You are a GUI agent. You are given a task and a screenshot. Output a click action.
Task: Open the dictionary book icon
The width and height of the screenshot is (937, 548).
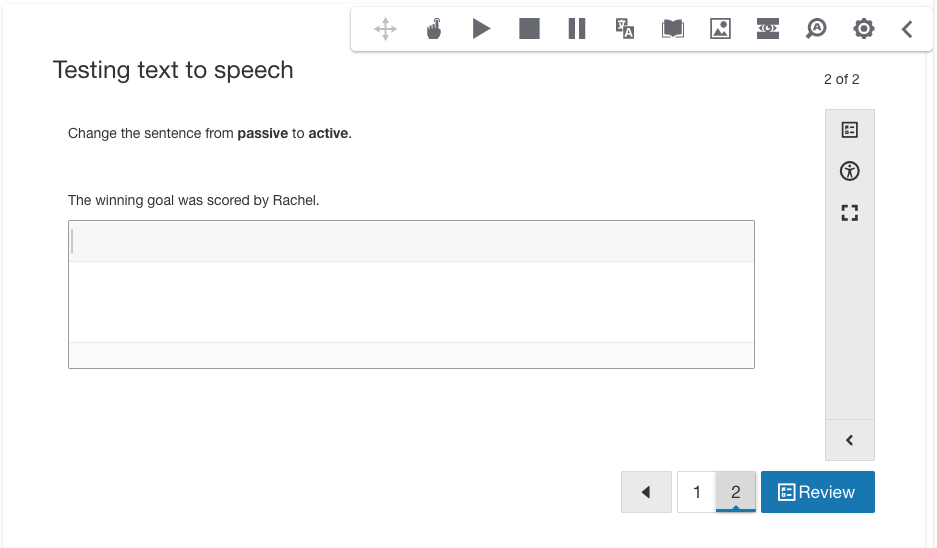(673, 30)
